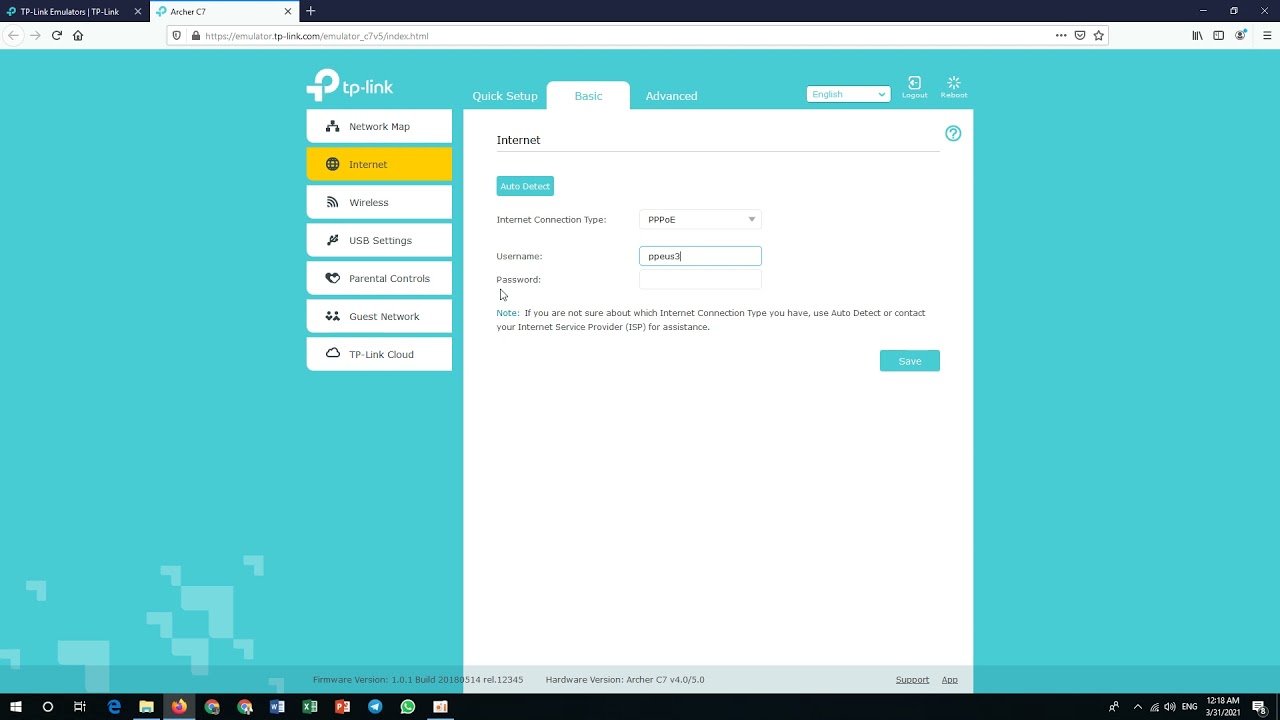This screenshot has height=720, width=1280.
Task: Switch to TP-Link Emulators browser tab
Action: point(74,11)
